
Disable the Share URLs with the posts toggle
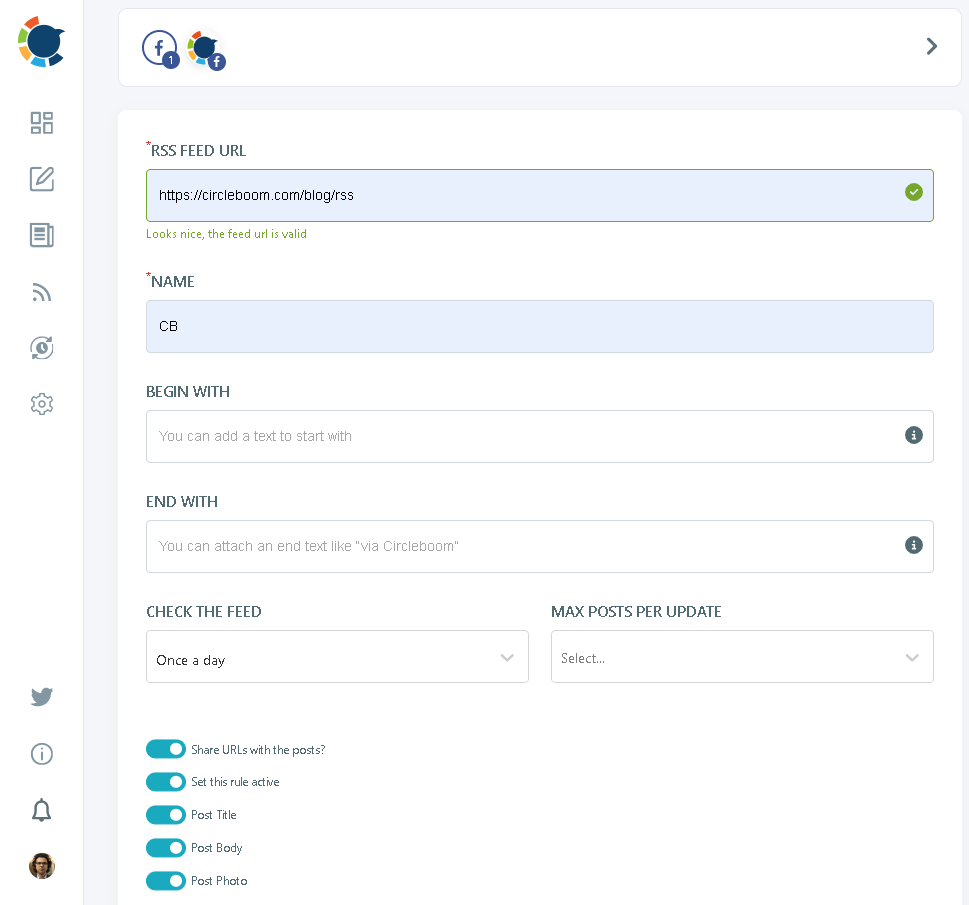pyautogui.click(x=166, y=748)
